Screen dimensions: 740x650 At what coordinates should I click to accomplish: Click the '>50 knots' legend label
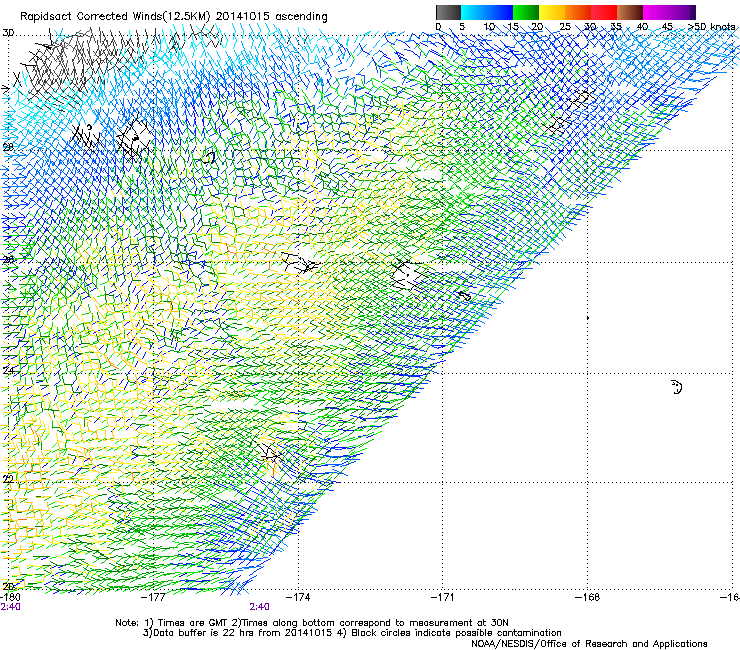712,27
